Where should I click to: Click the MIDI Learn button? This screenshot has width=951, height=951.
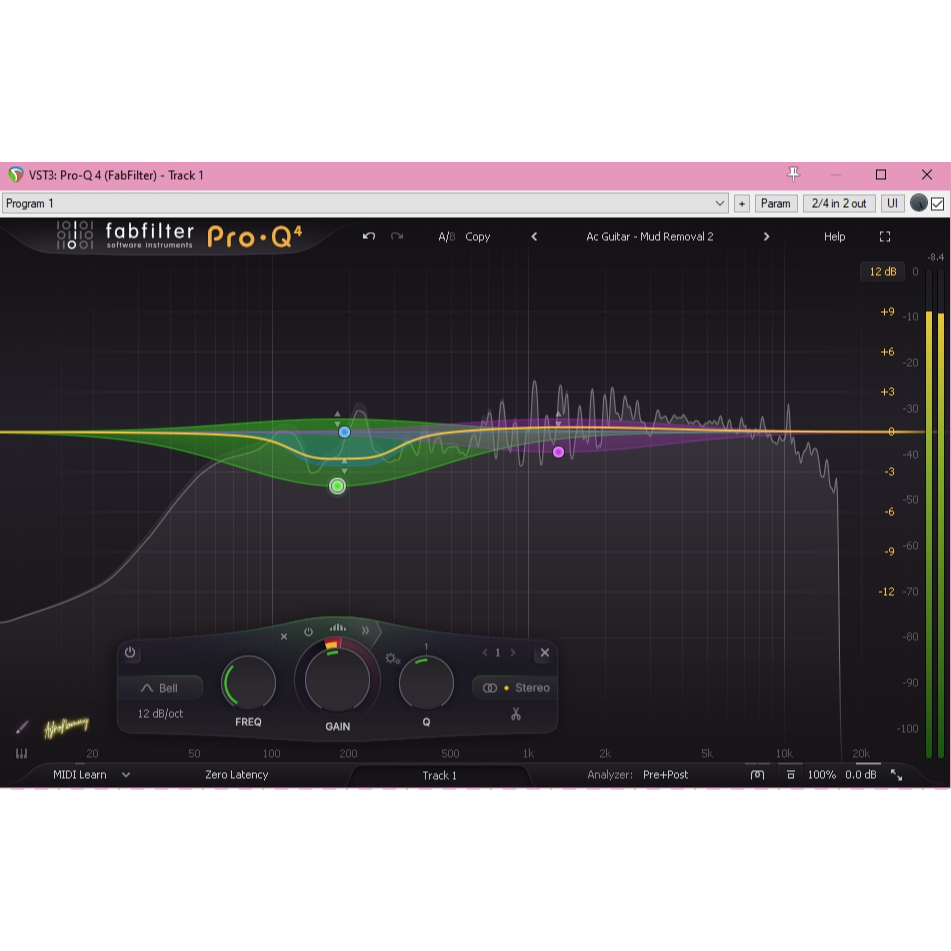click(x=79, y=775)
